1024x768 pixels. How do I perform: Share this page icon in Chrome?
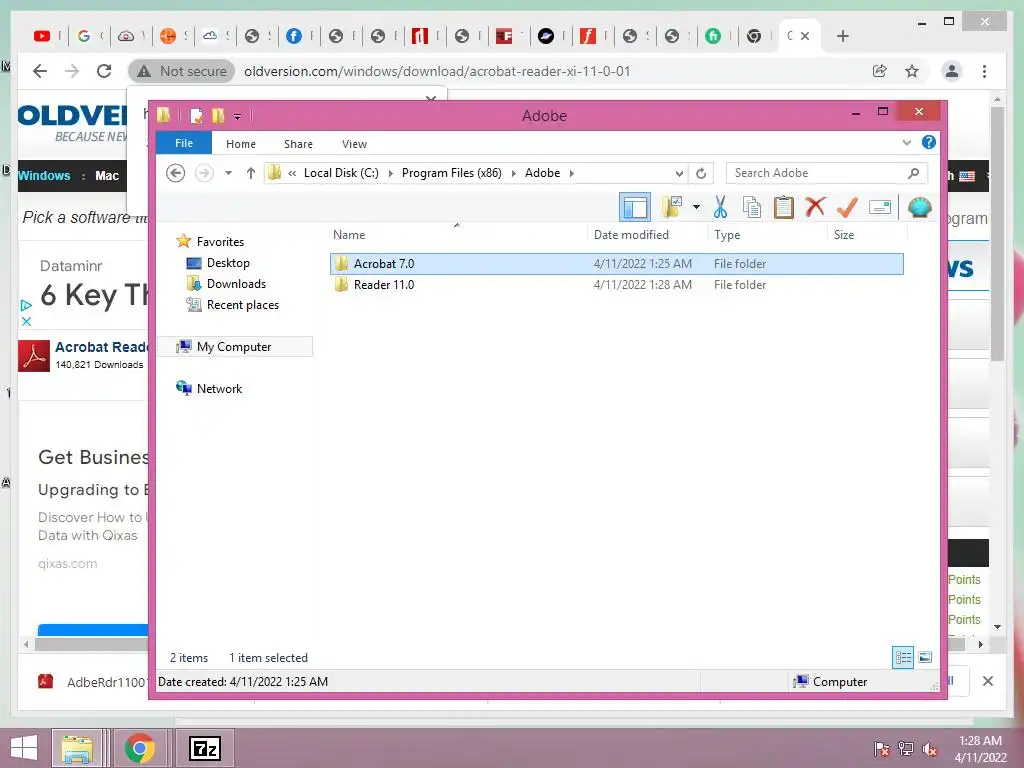[880, 71]
